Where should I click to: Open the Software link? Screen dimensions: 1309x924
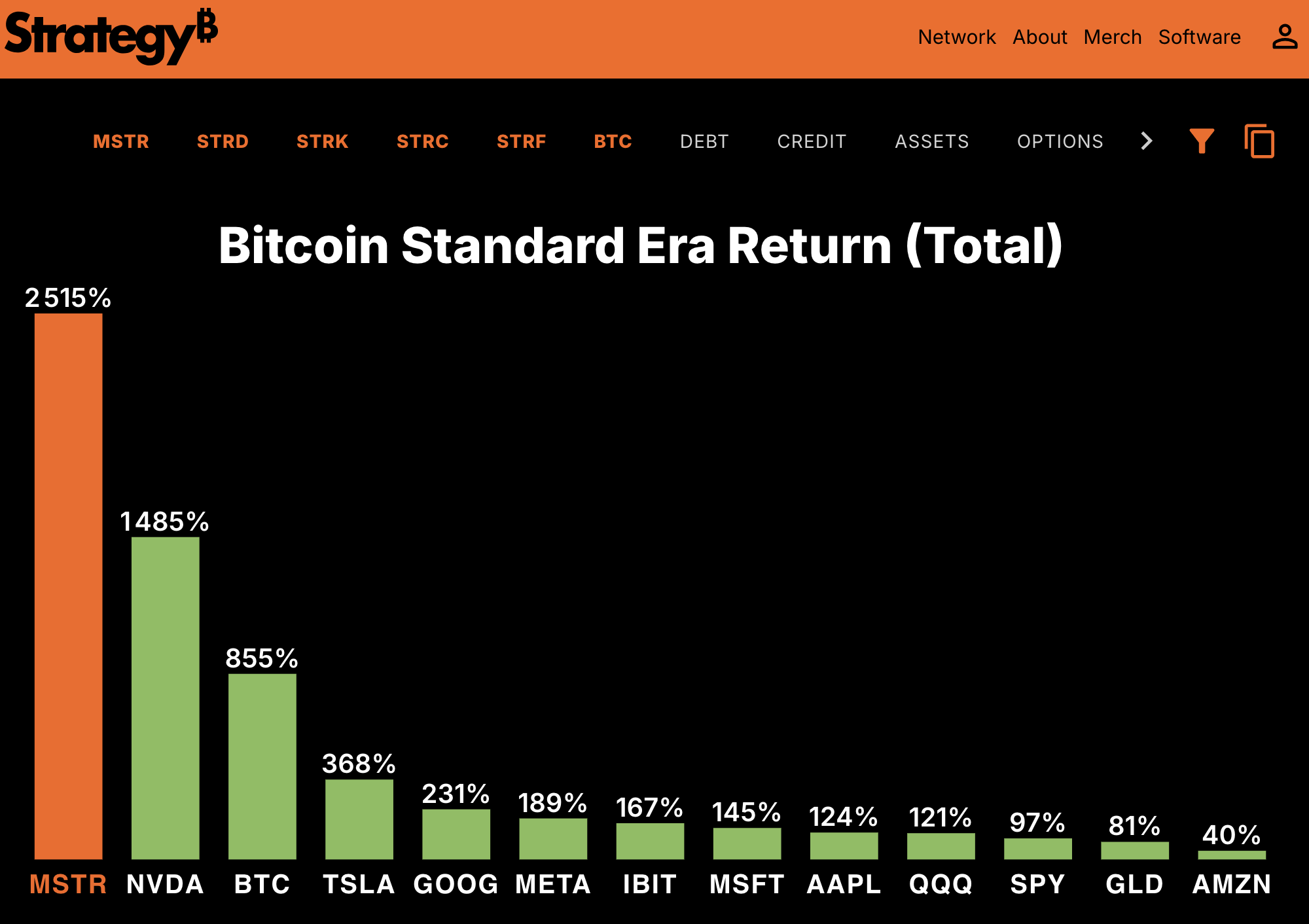(x=1199, y=37)
